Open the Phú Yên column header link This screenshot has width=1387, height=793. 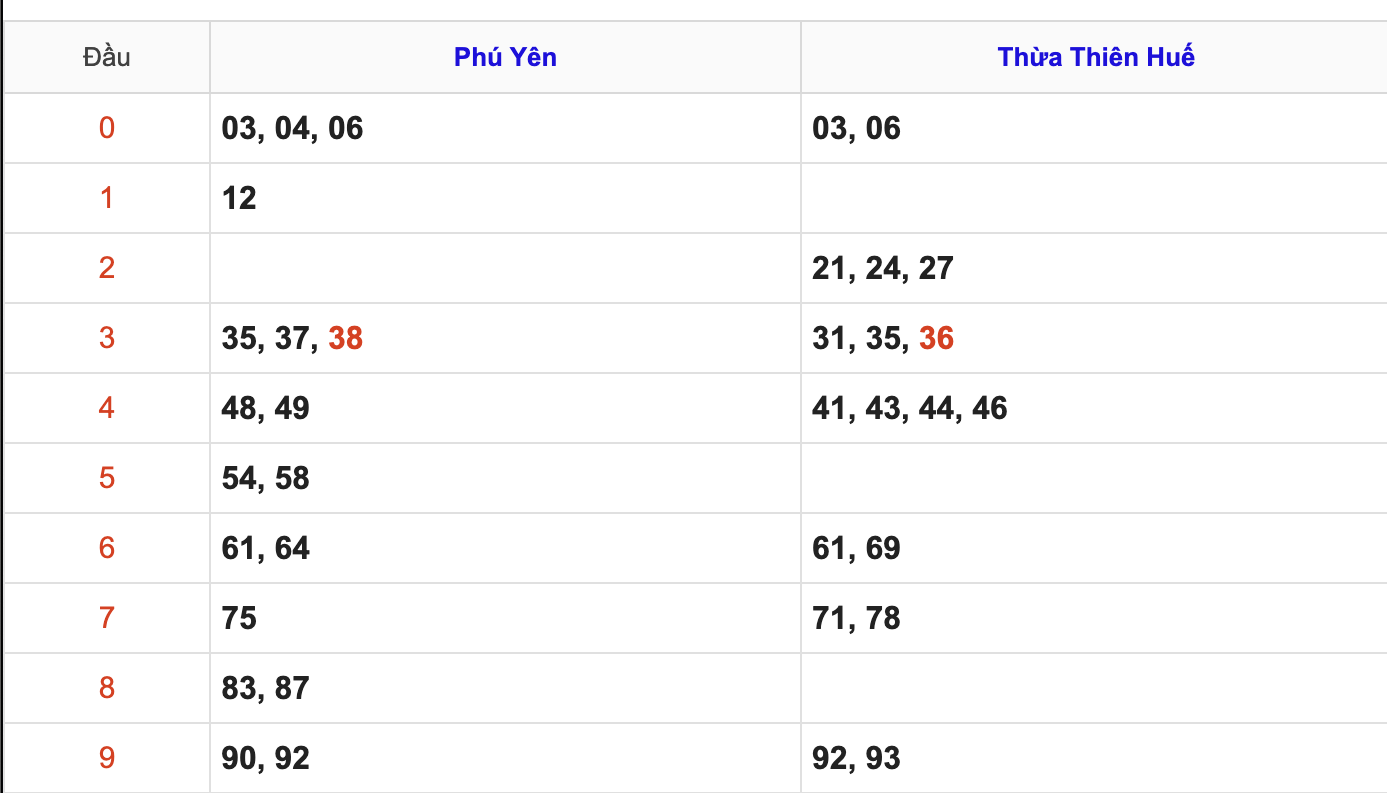click(x=505, y=57)
